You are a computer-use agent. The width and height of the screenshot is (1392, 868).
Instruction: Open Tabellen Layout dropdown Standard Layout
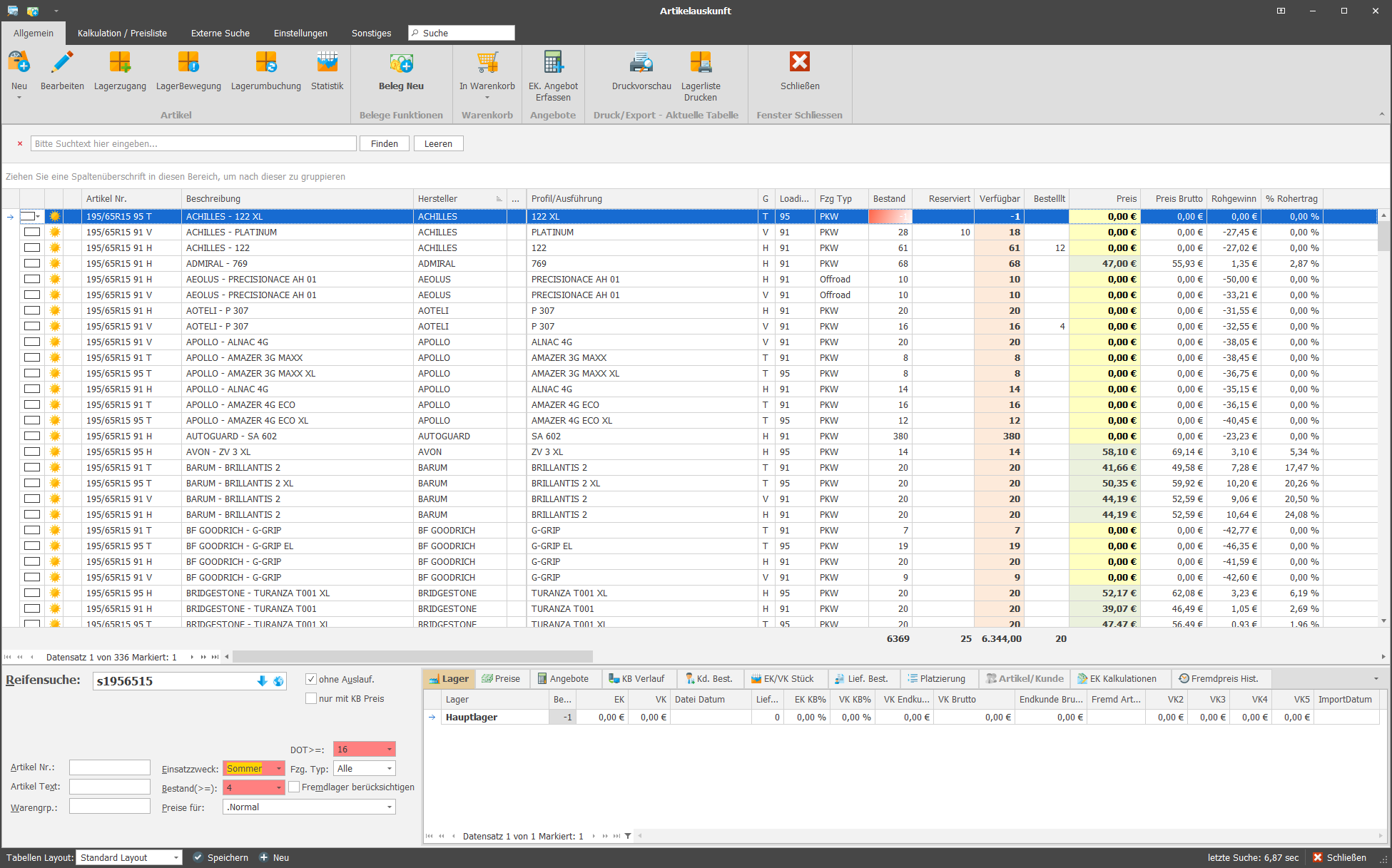176,857
